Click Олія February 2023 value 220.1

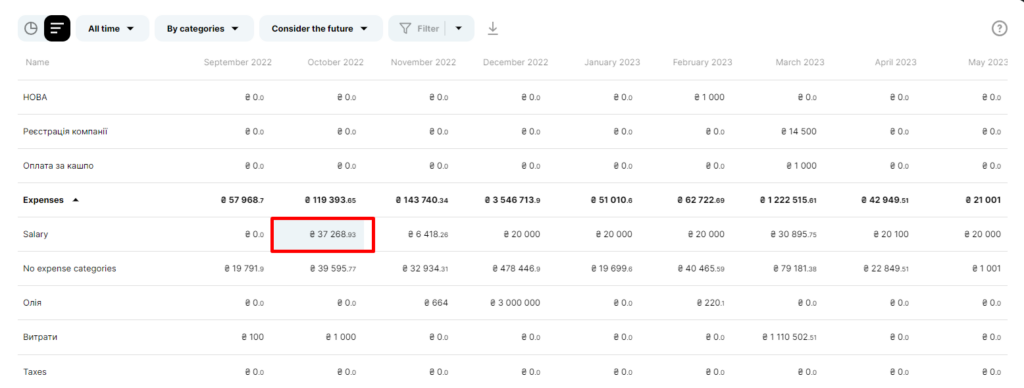711,303
